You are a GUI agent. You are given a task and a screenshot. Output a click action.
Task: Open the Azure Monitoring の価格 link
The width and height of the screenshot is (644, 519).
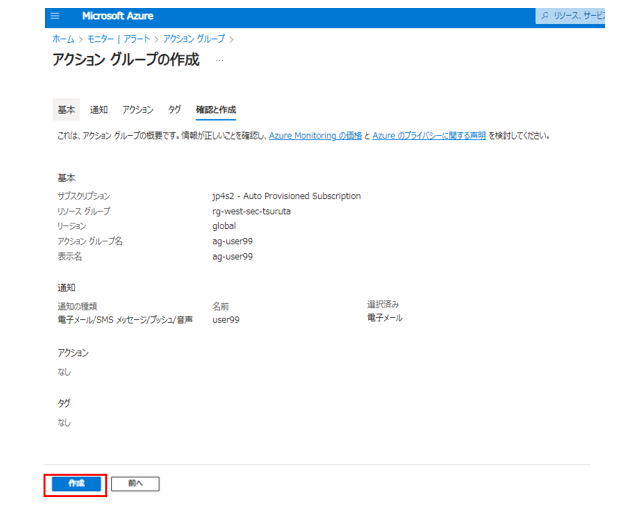coord(315,135)
